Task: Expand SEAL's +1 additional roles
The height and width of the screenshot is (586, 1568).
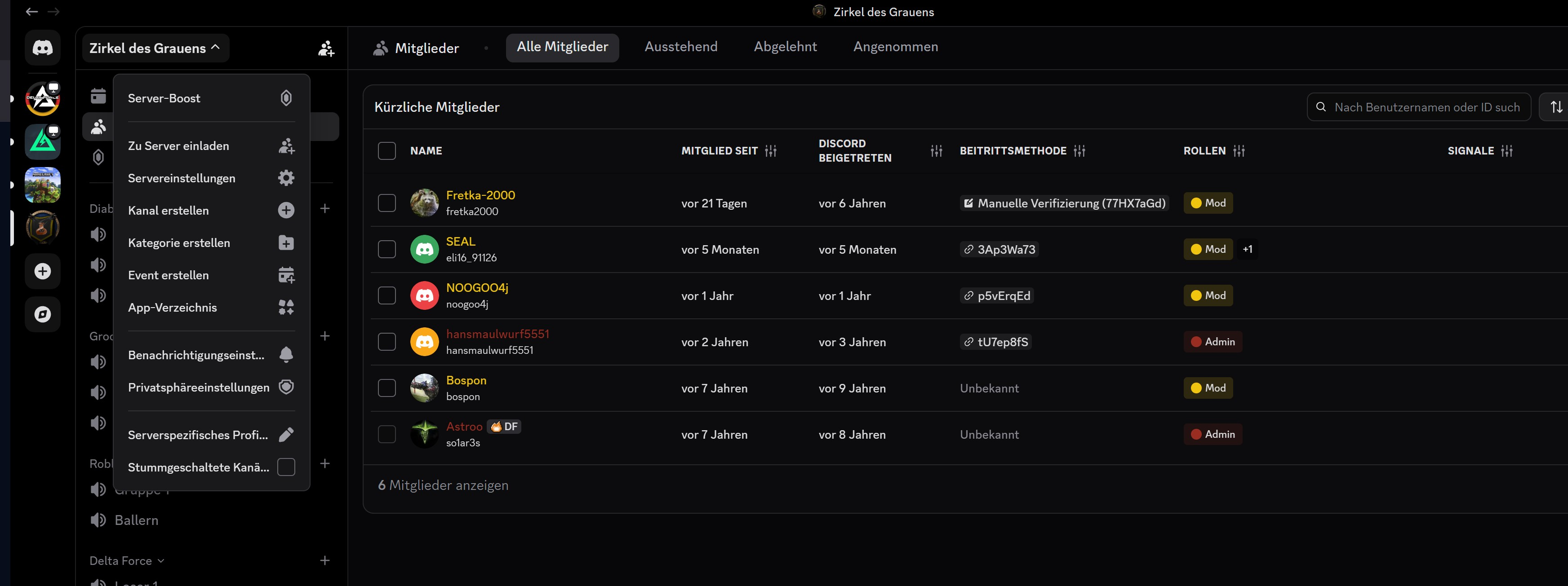Action: point(1247,249)
